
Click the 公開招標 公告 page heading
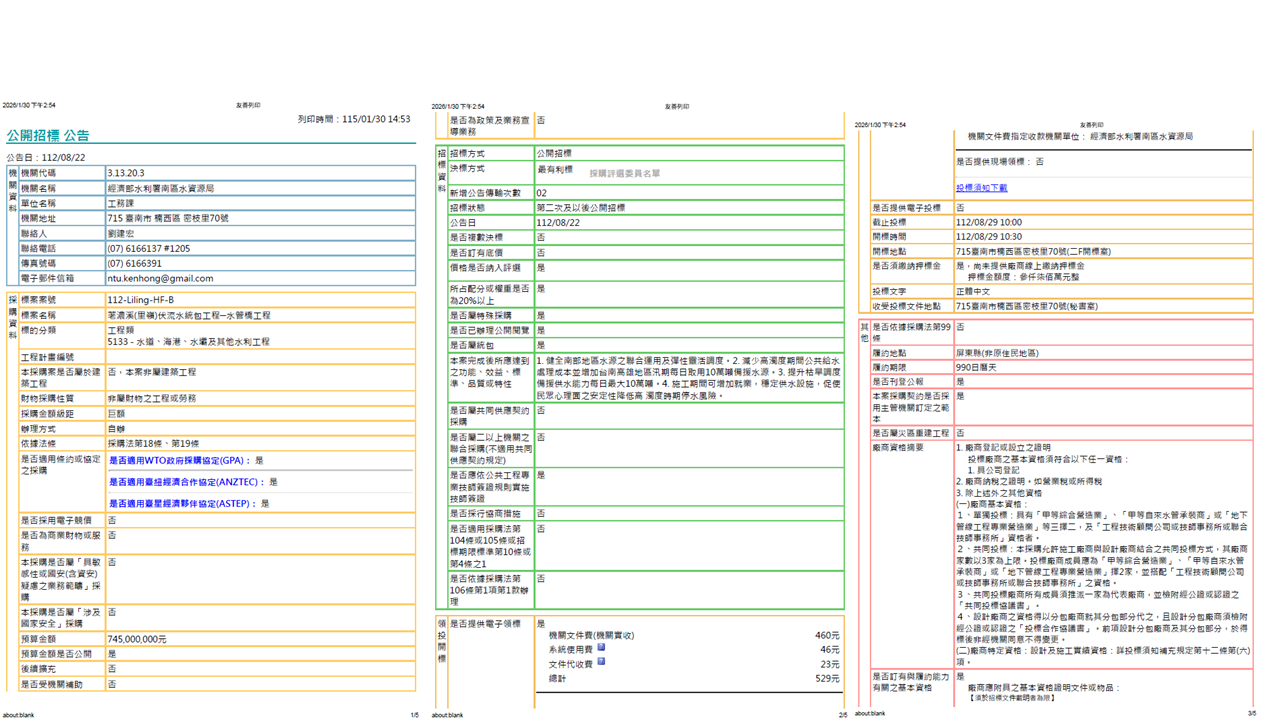click(48, 135)
